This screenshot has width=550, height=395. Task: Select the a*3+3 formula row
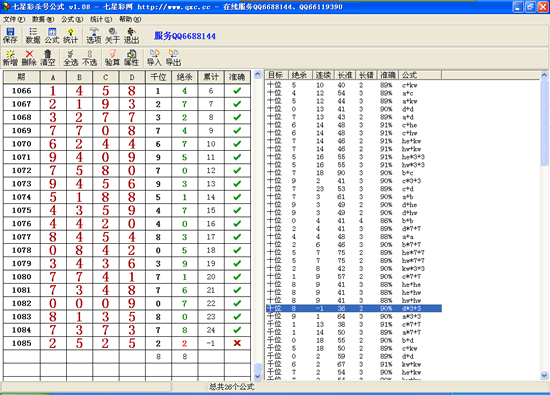coord(354,316)
